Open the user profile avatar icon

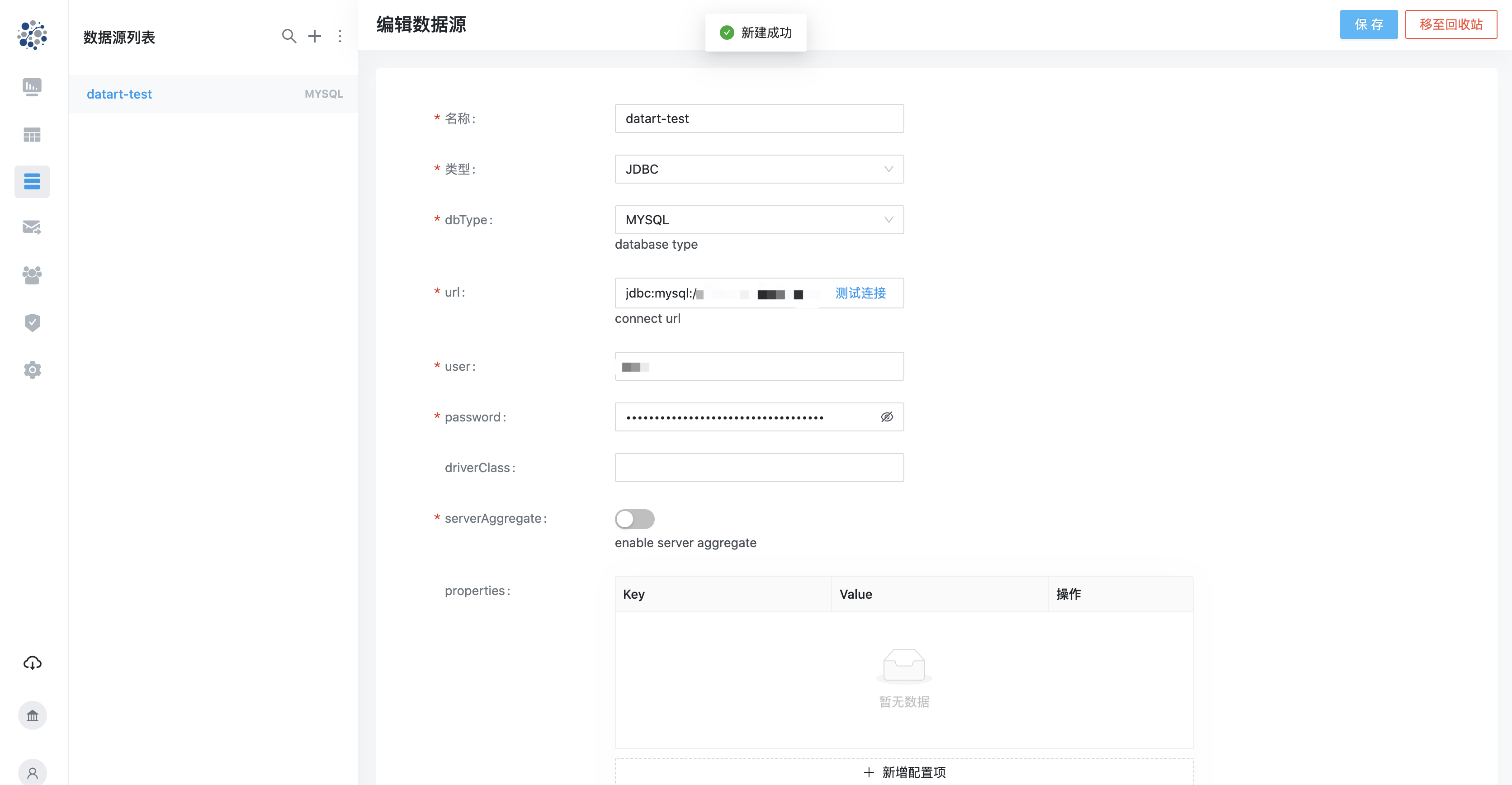32,772
